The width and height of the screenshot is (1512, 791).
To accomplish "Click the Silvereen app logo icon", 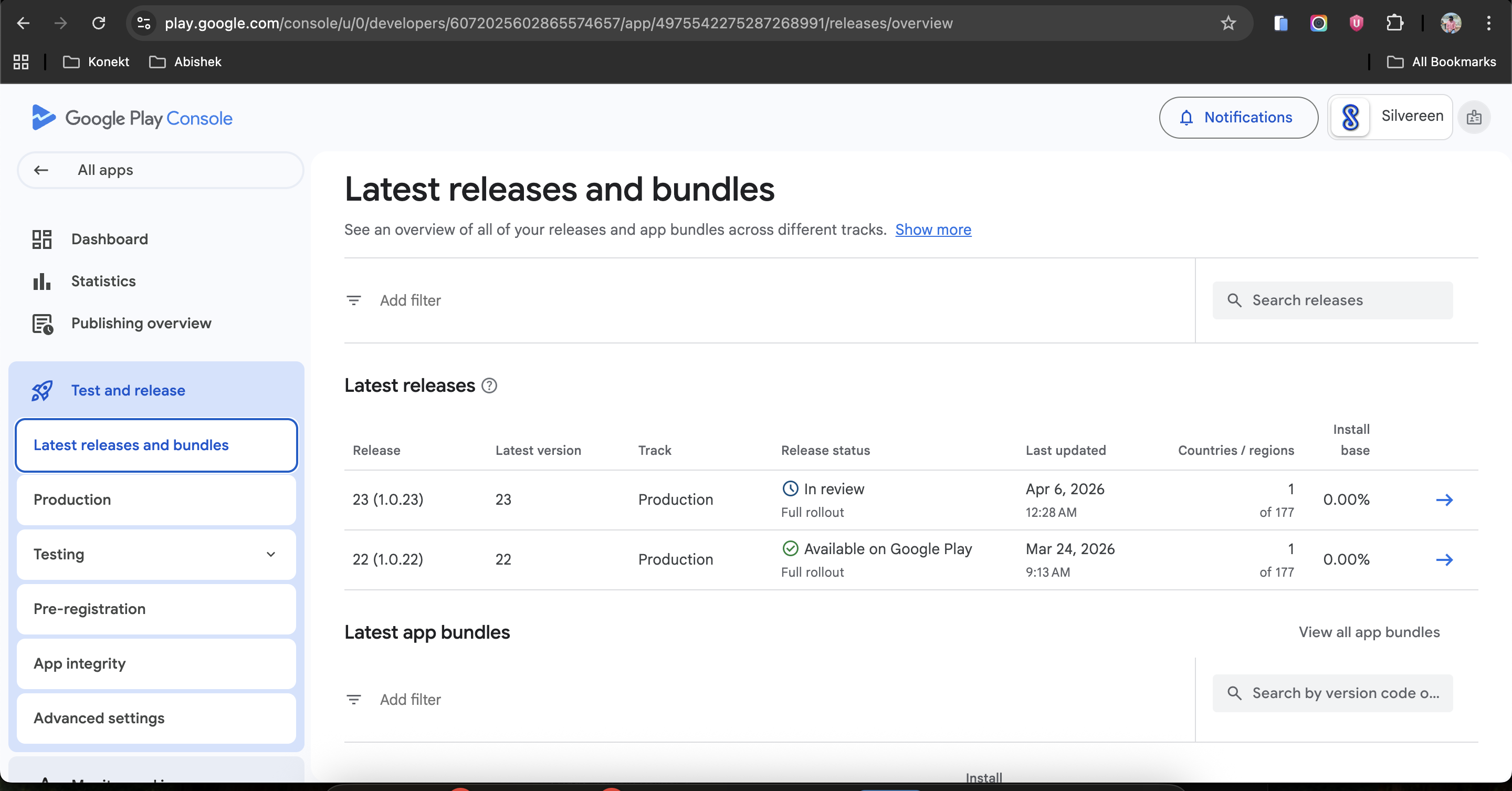I will [x=1351, y=118].
